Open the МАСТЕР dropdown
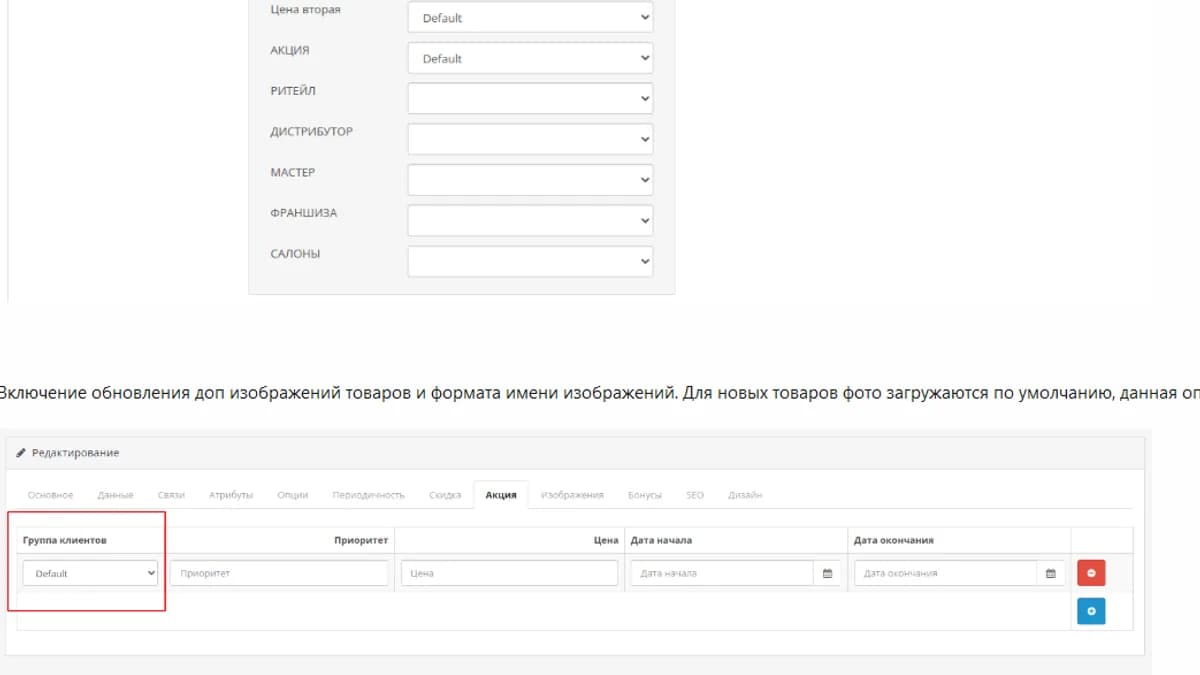The height and width of the screenshot is (675, 1200). (x=530, y=180)
